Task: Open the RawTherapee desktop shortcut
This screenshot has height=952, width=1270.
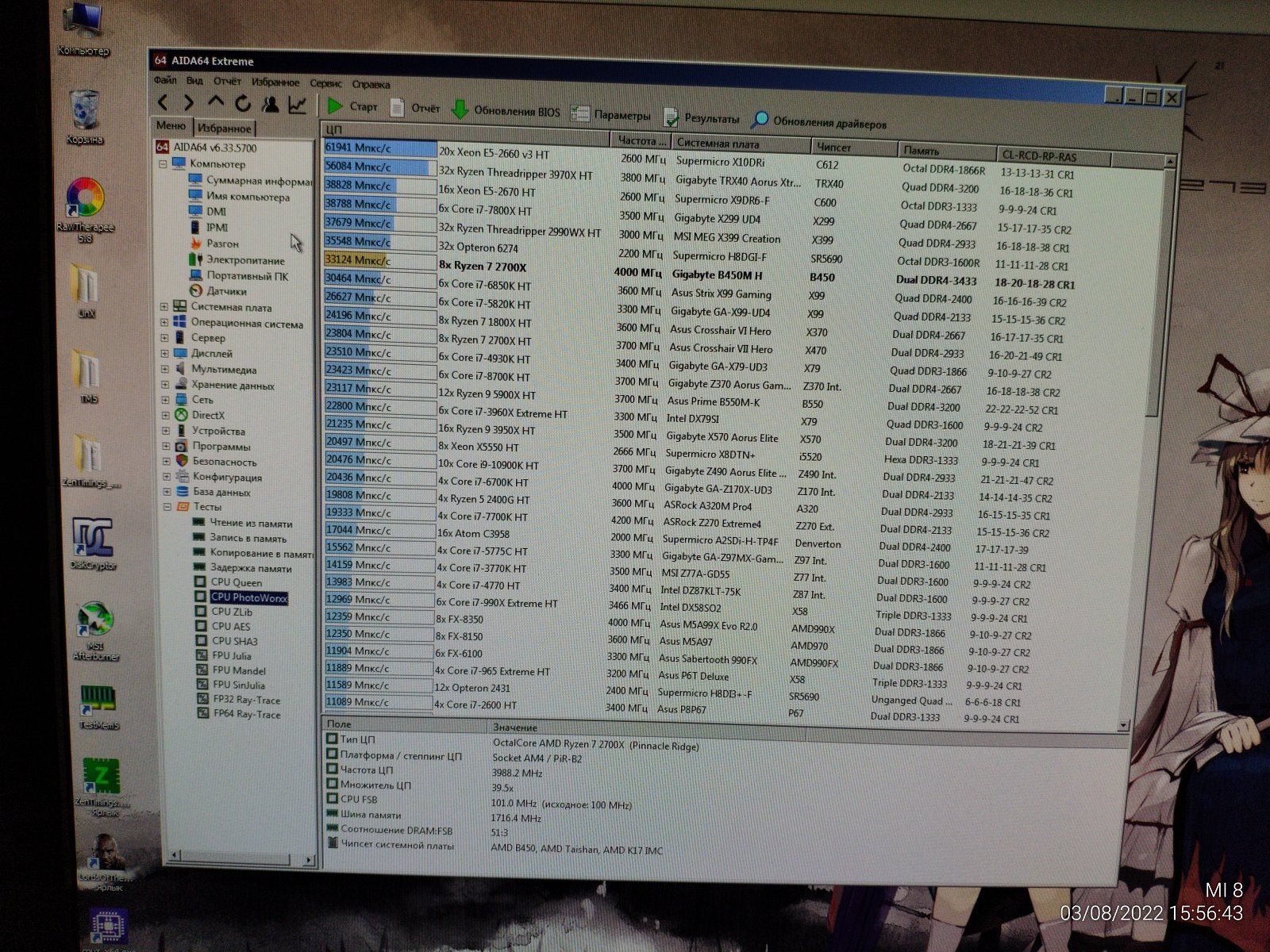Action: coord(85,209)
